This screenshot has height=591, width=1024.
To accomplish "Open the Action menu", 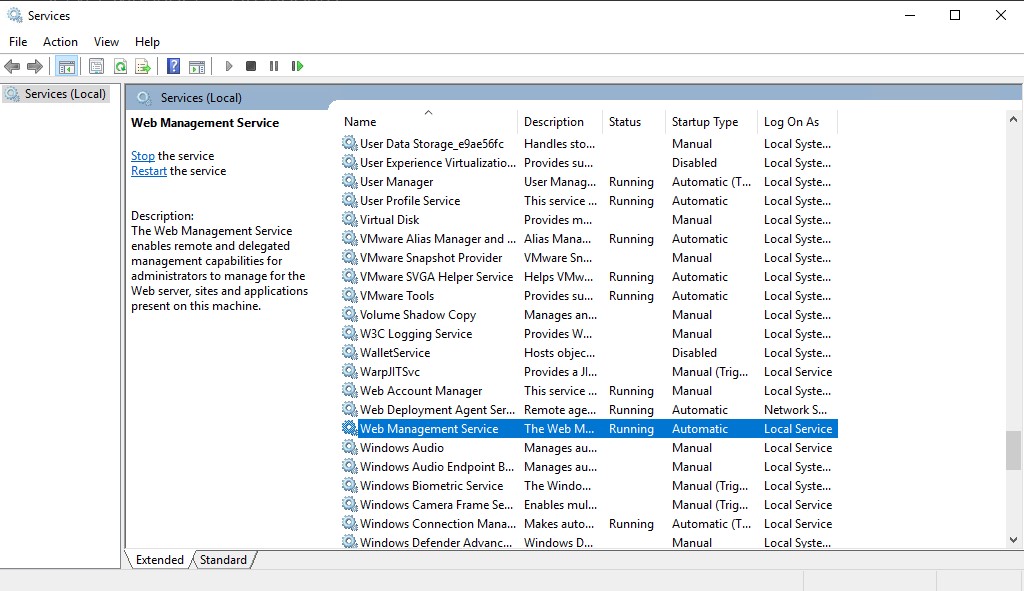I will tap(60, 42).
